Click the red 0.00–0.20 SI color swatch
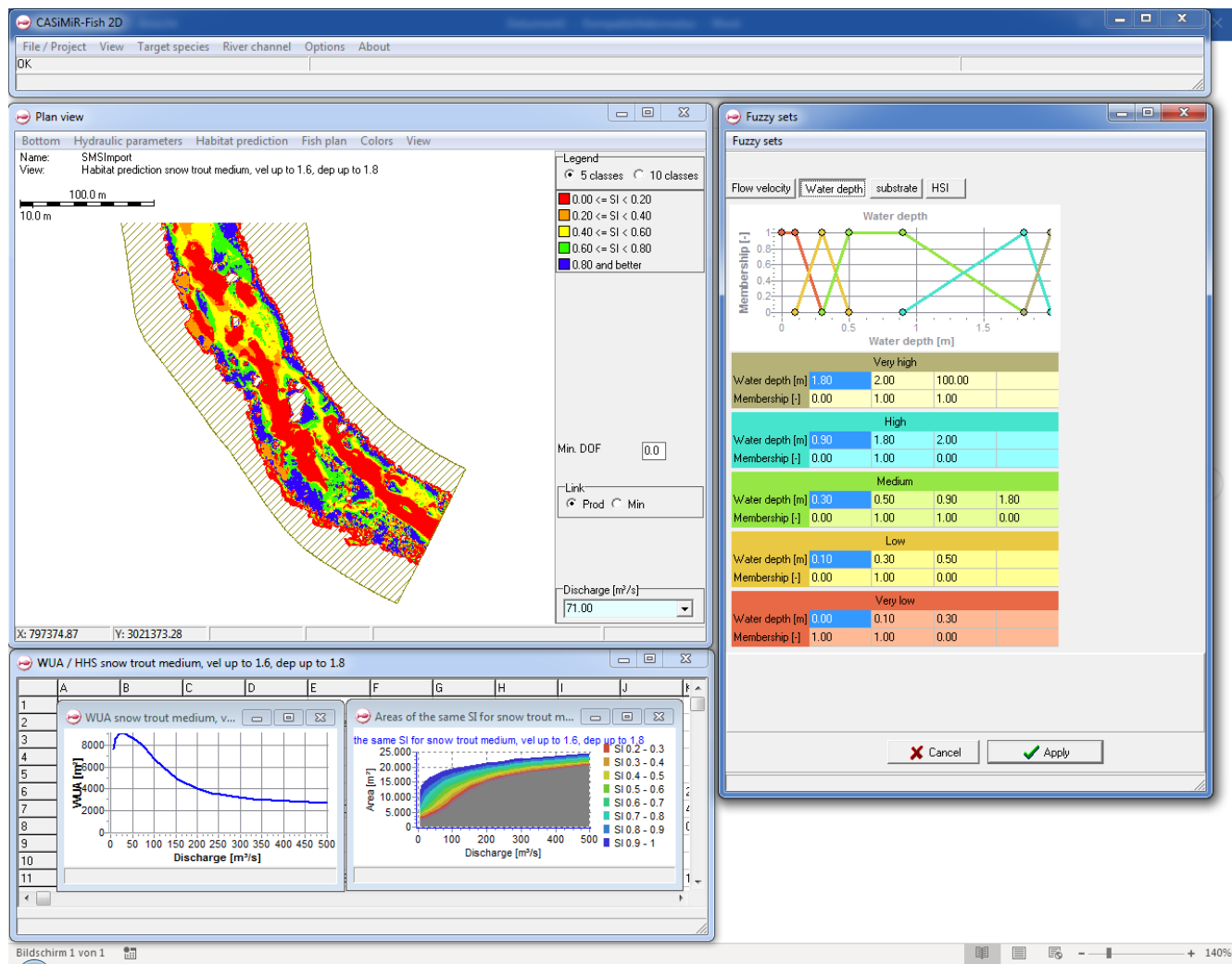Viewport: 1232px width, 964px height. point(564,199)
